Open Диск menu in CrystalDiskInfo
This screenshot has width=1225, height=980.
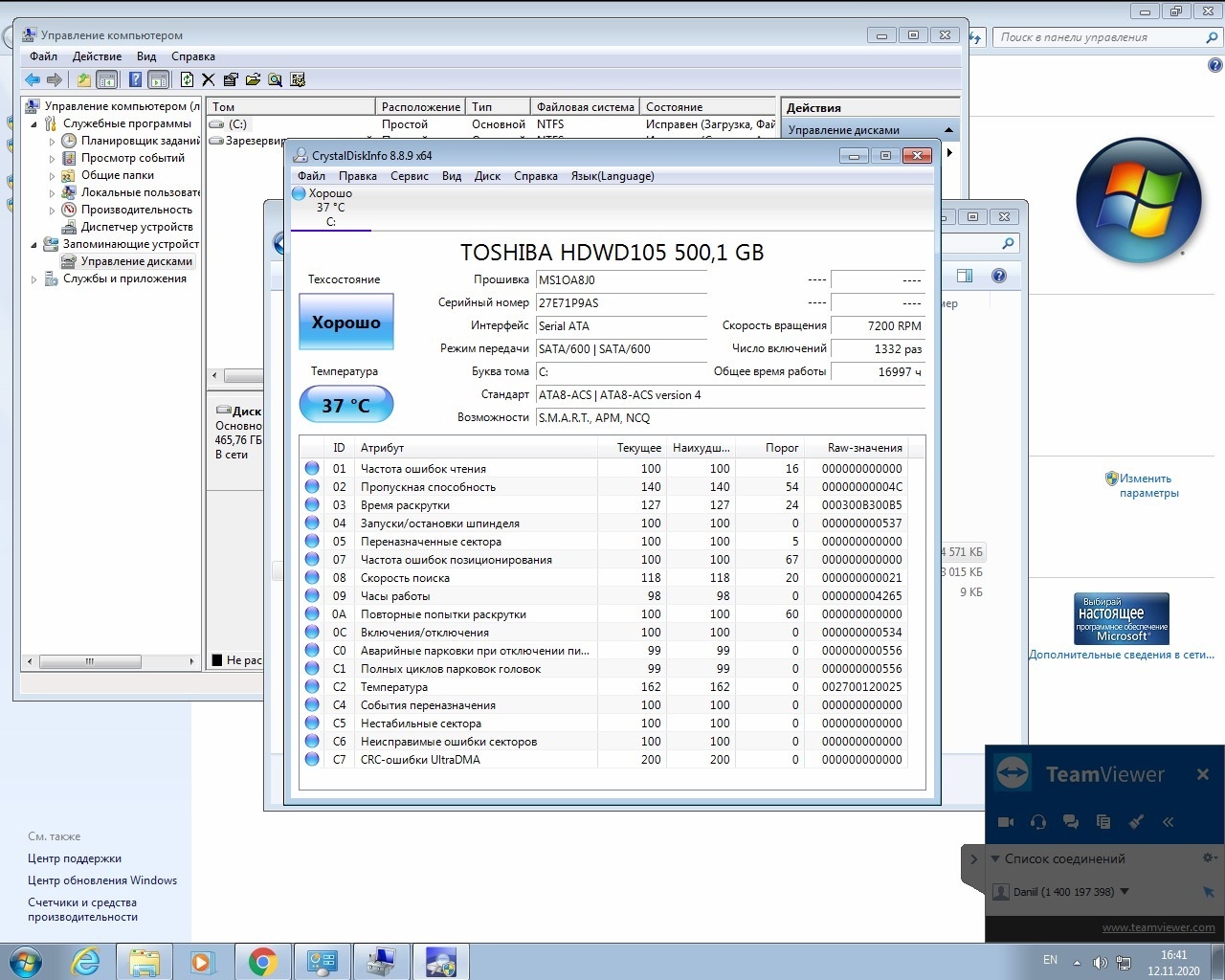tap(487, 176)
